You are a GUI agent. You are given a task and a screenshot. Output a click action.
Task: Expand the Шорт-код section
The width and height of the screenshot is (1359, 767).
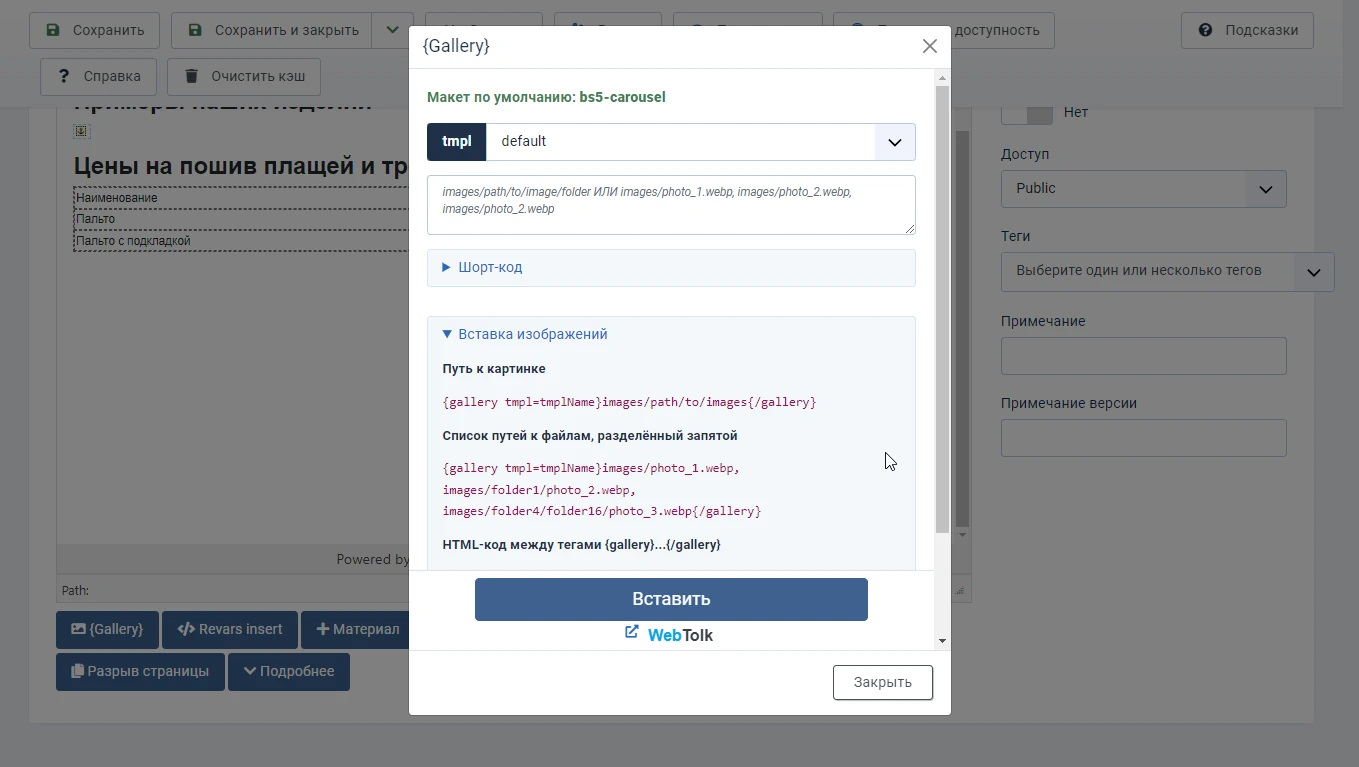[490, 267]
